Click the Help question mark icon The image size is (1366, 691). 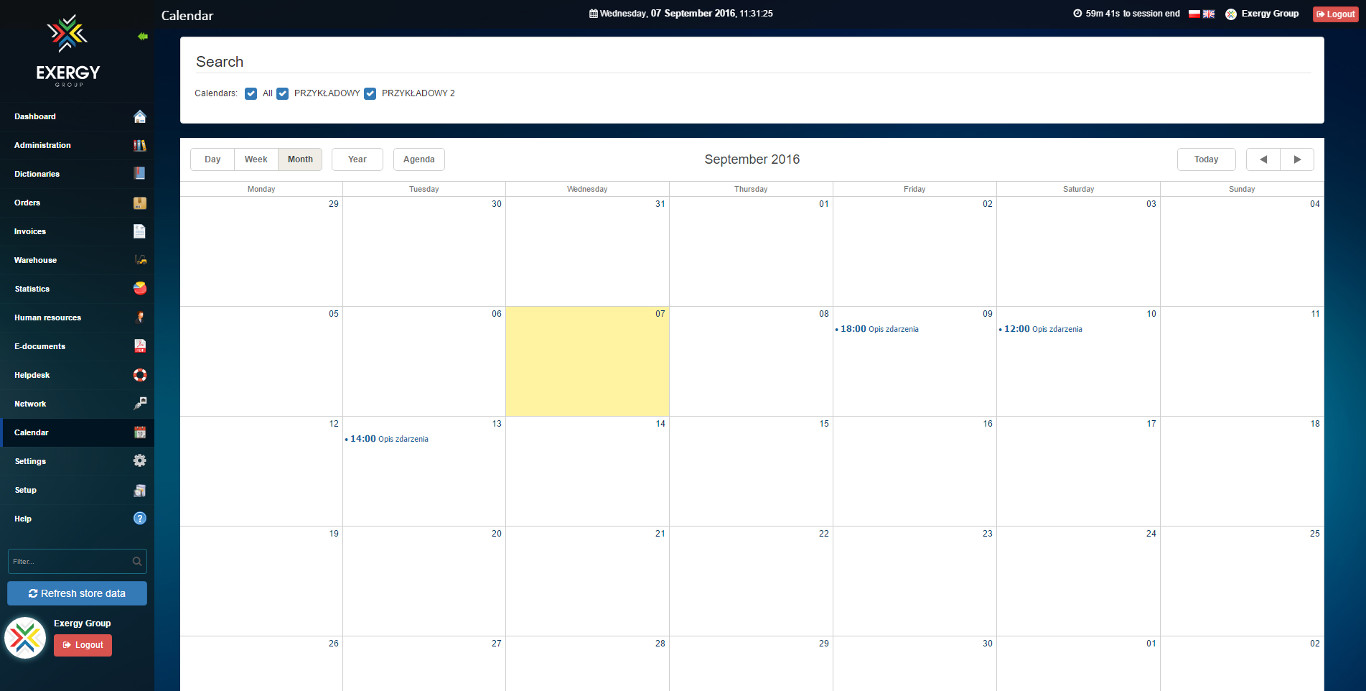[140, 519]
